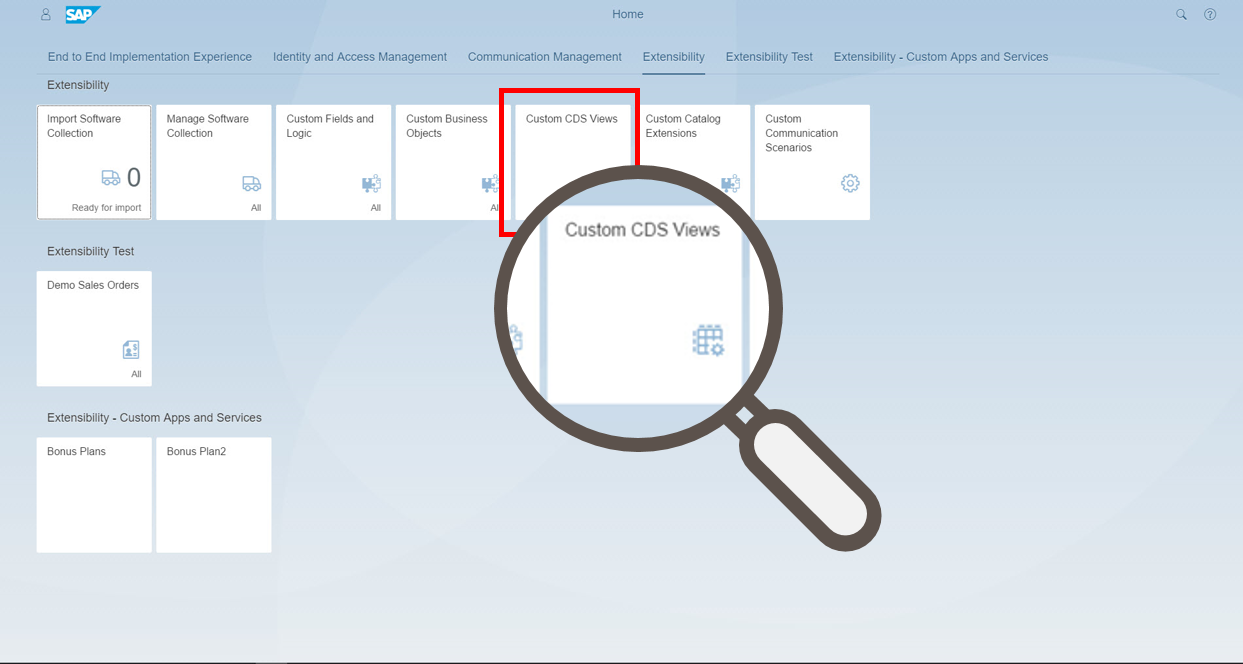The image size is (1243, 664).
Task: Click the Home title in header
Action: tap(628, 15)
